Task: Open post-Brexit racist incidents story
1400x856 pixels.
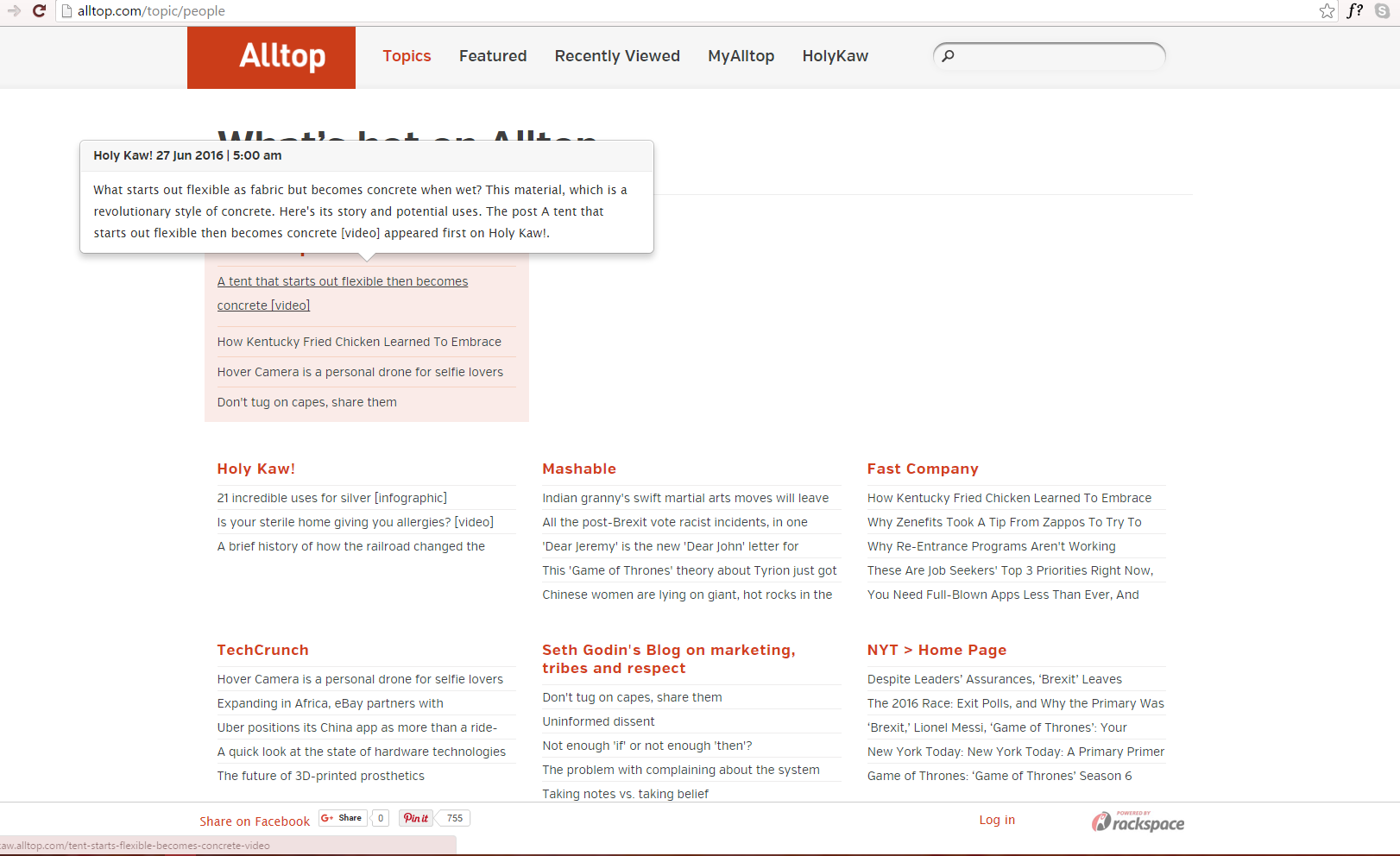Action: [x=675, y=522]
